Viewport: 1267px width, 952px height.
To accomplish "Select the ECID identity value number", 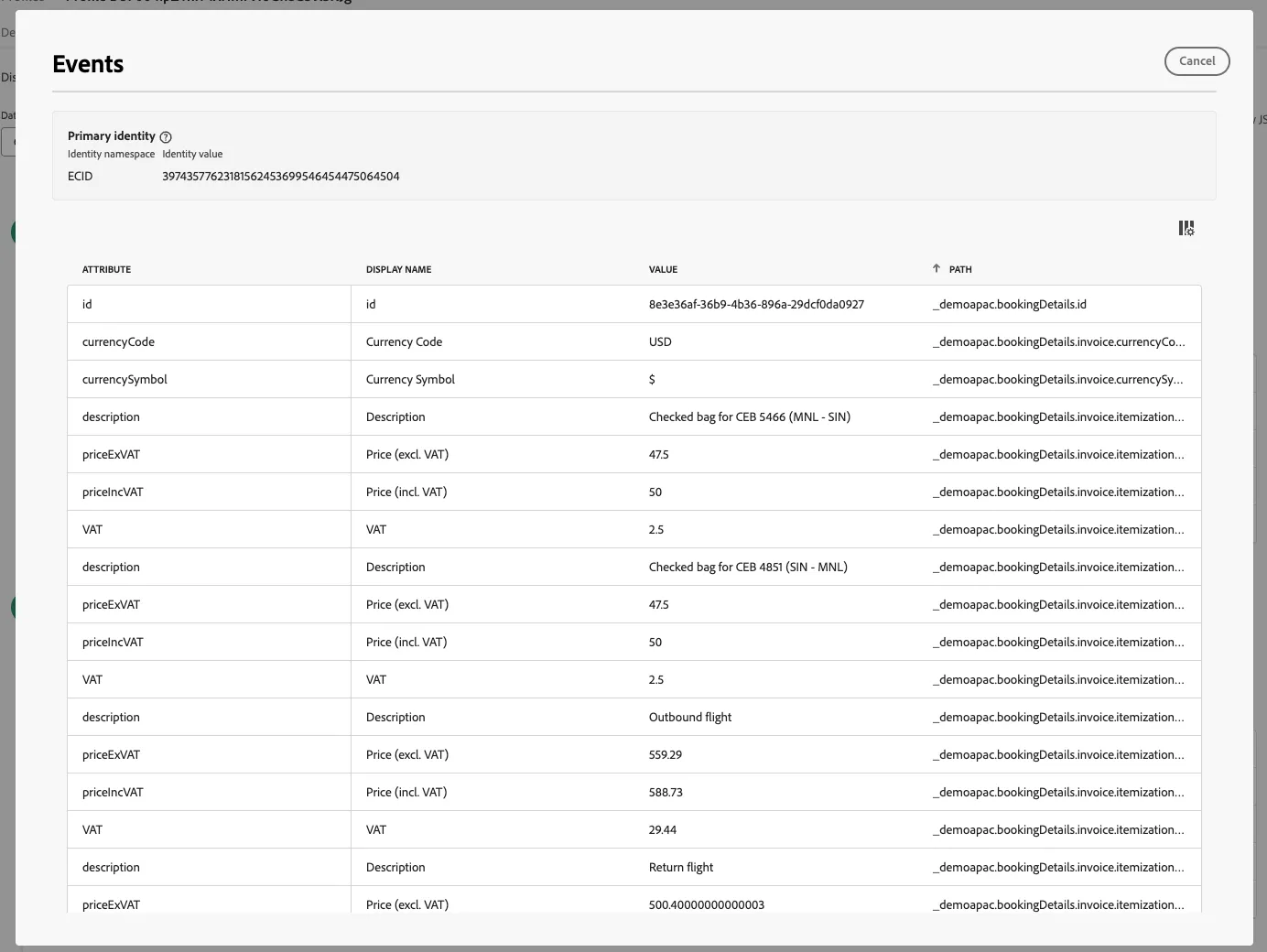I will (281, 177).
